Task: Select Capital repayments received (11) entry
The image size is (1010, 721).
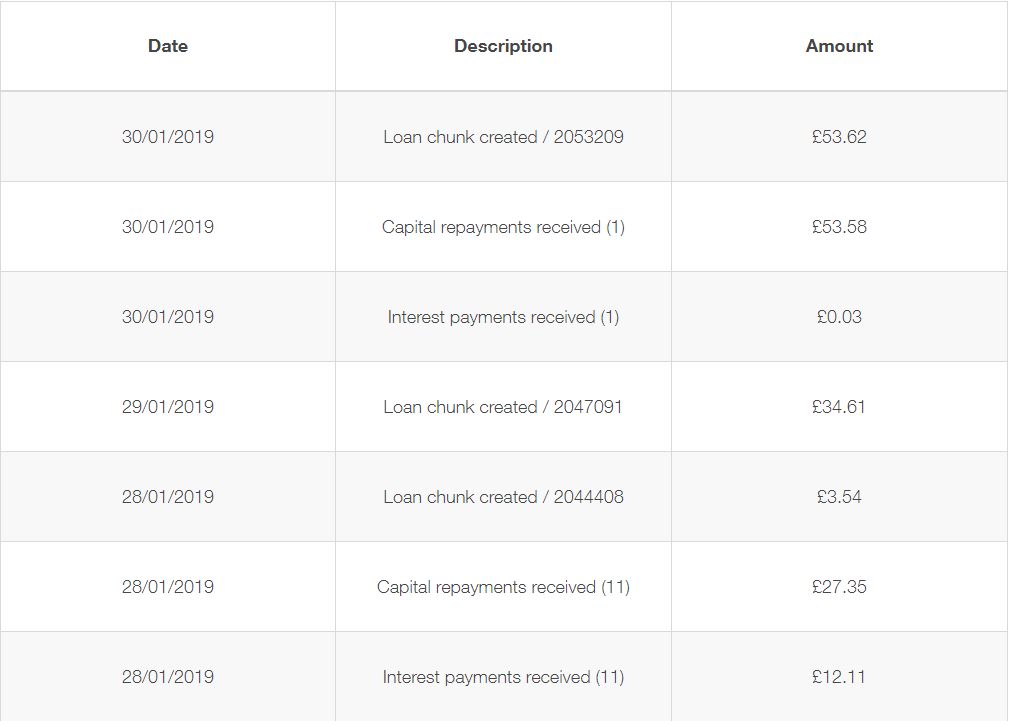Action: coord(503,587)
